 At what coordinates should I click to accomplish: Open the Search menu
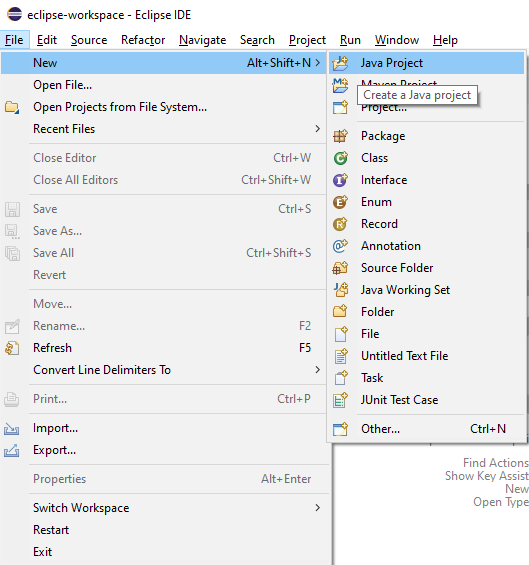tap(257, 40)
